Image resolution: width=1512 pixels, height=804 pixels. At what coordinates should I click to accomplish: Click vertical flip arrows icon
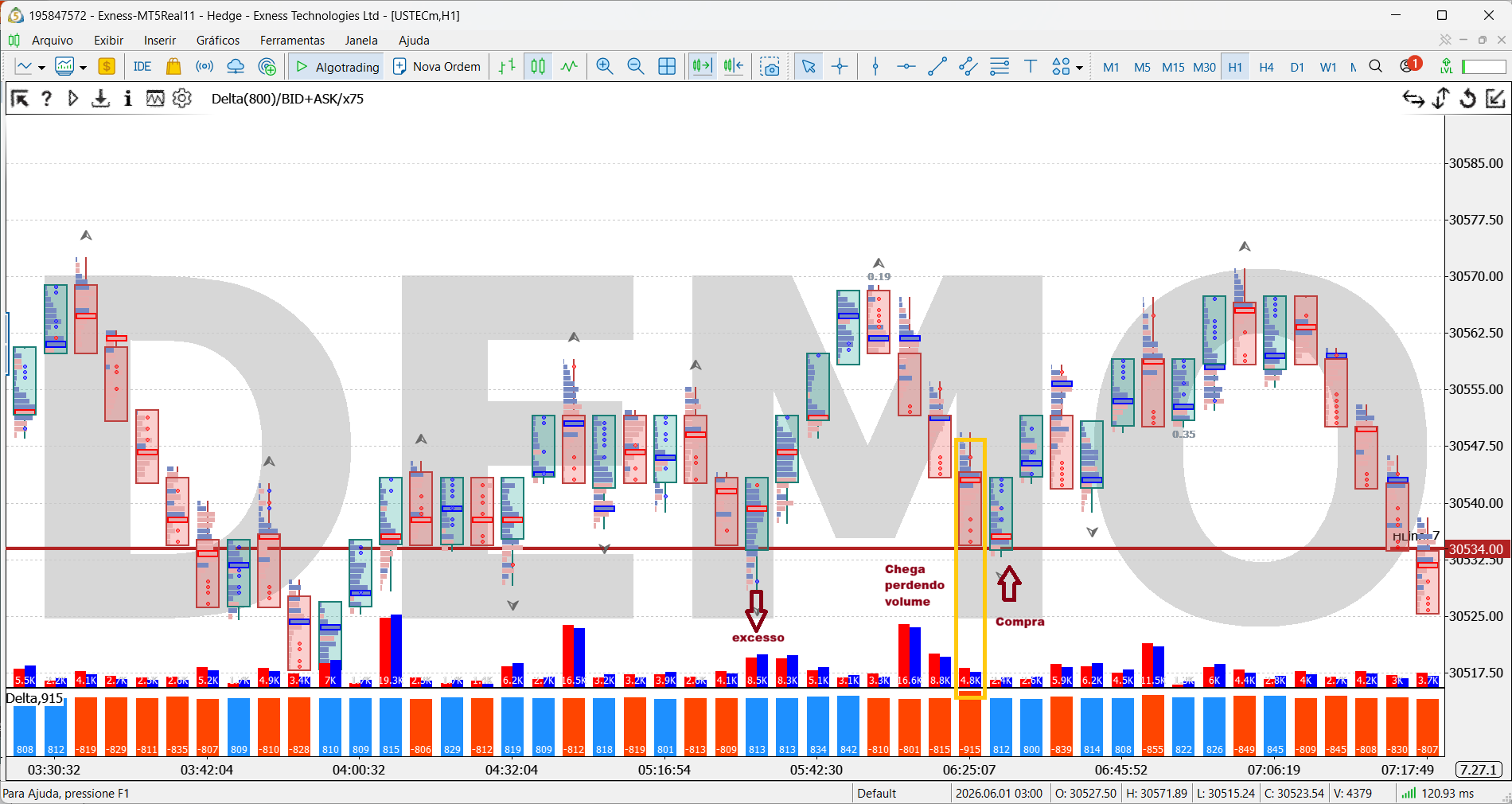point(1441,99)
